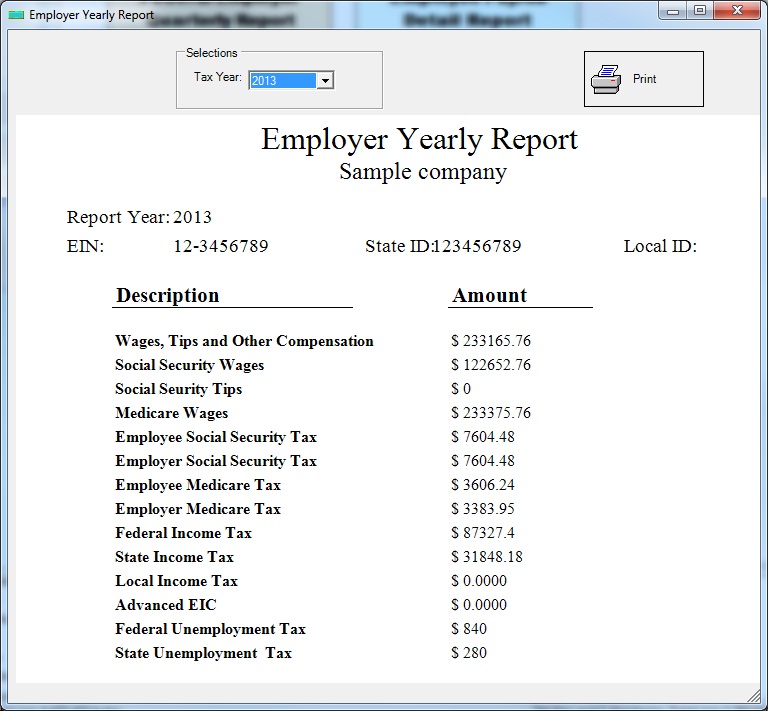Close the Employer Yearly Report window
Image resolution: width=768 pixels, height=711 pixels.
(x=735, y=11)
